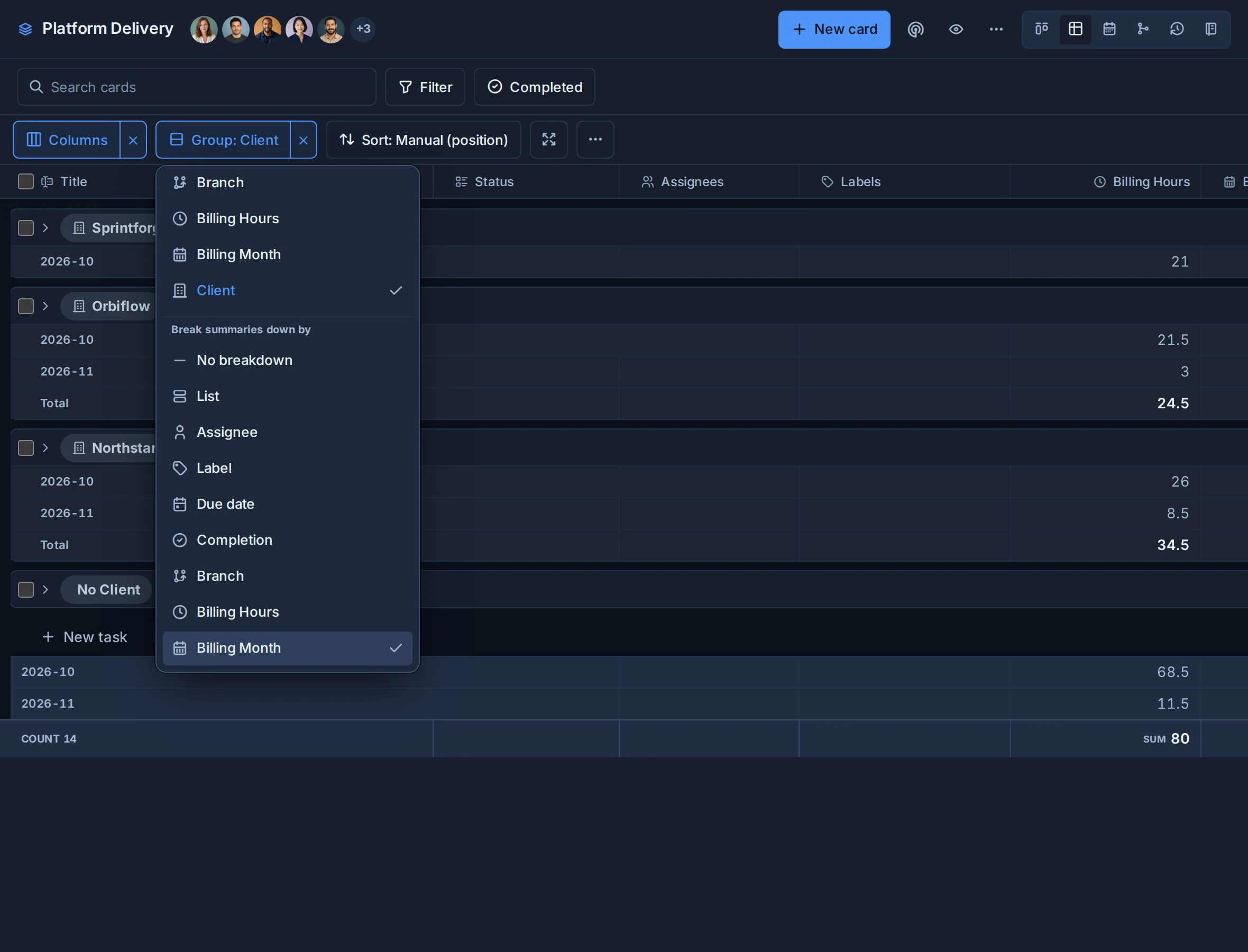Image resolution: width=1248 pixels, height=952 pixels.
Task: Open the branch graph view icon
Action: click(1143, 29)
